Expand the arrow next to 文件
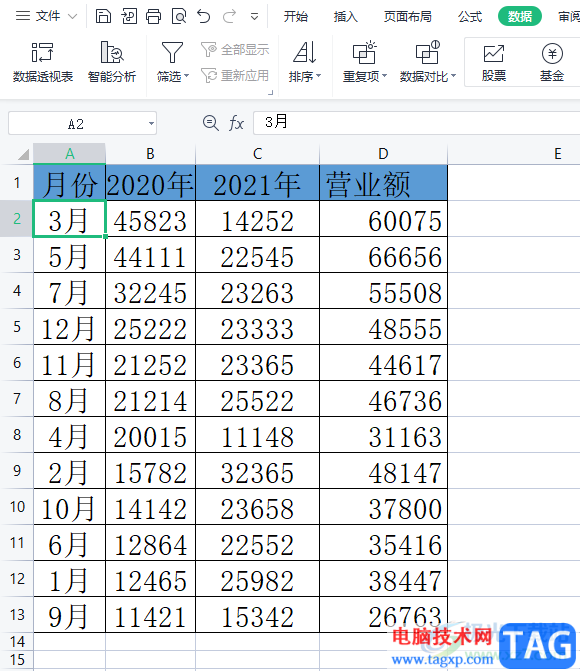 [72, 17]
